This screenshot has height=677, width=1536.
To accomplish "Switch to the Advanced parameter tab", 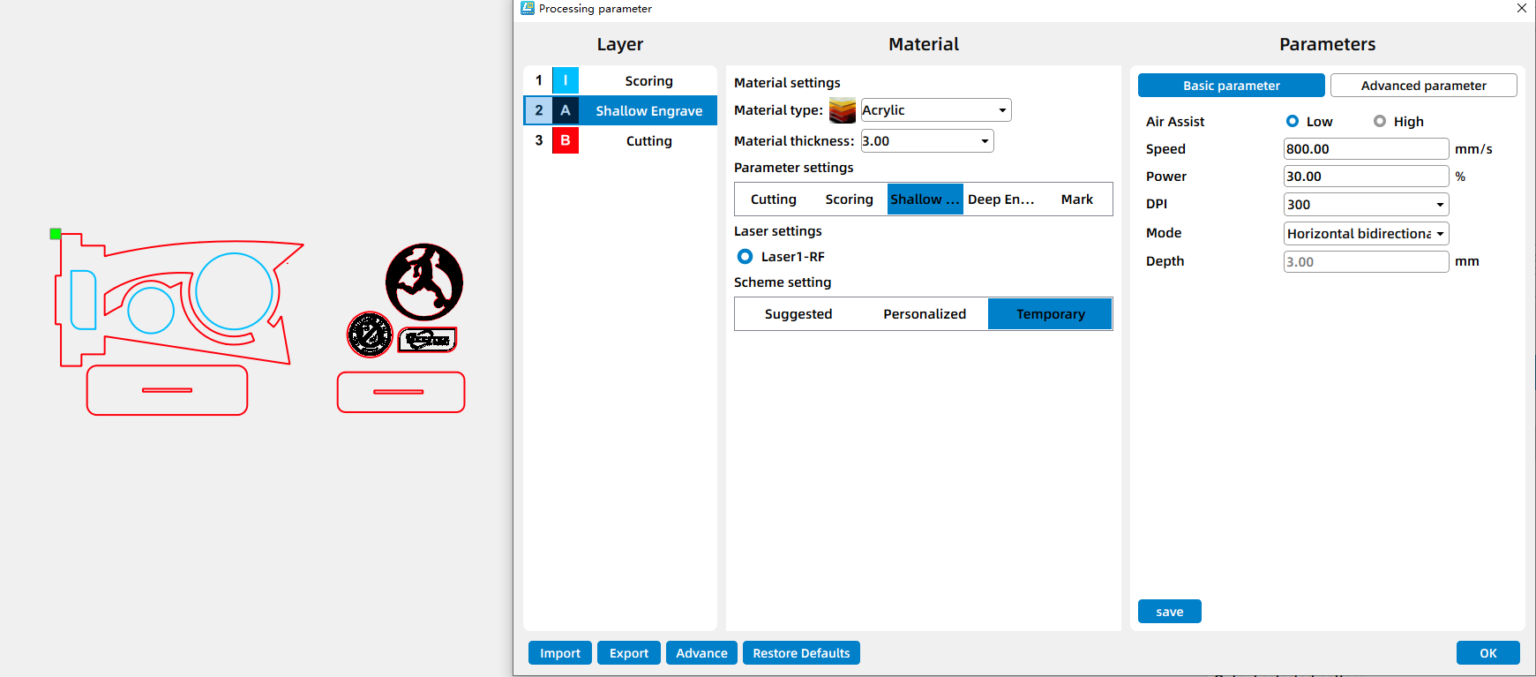I will [1423, 86].
